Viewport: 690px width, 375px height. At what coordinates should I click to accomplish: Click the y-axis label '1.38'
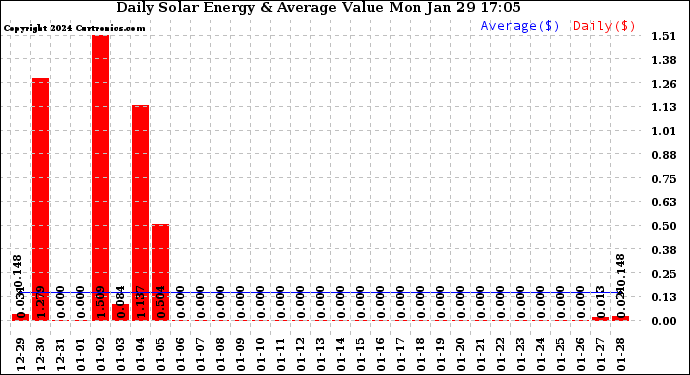(664, 60)
